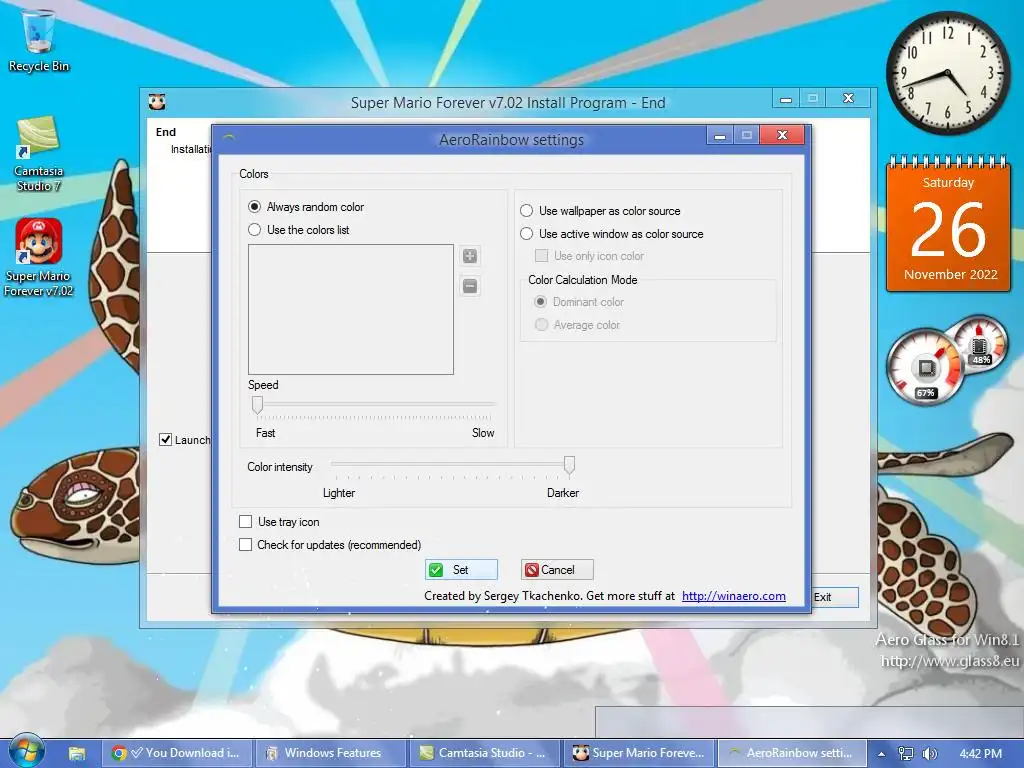Image resolution: width=1024 pixels, height=768 pixels.
Task: Uncheck the Launch checkbox in installer window
Action: [165, 440]
